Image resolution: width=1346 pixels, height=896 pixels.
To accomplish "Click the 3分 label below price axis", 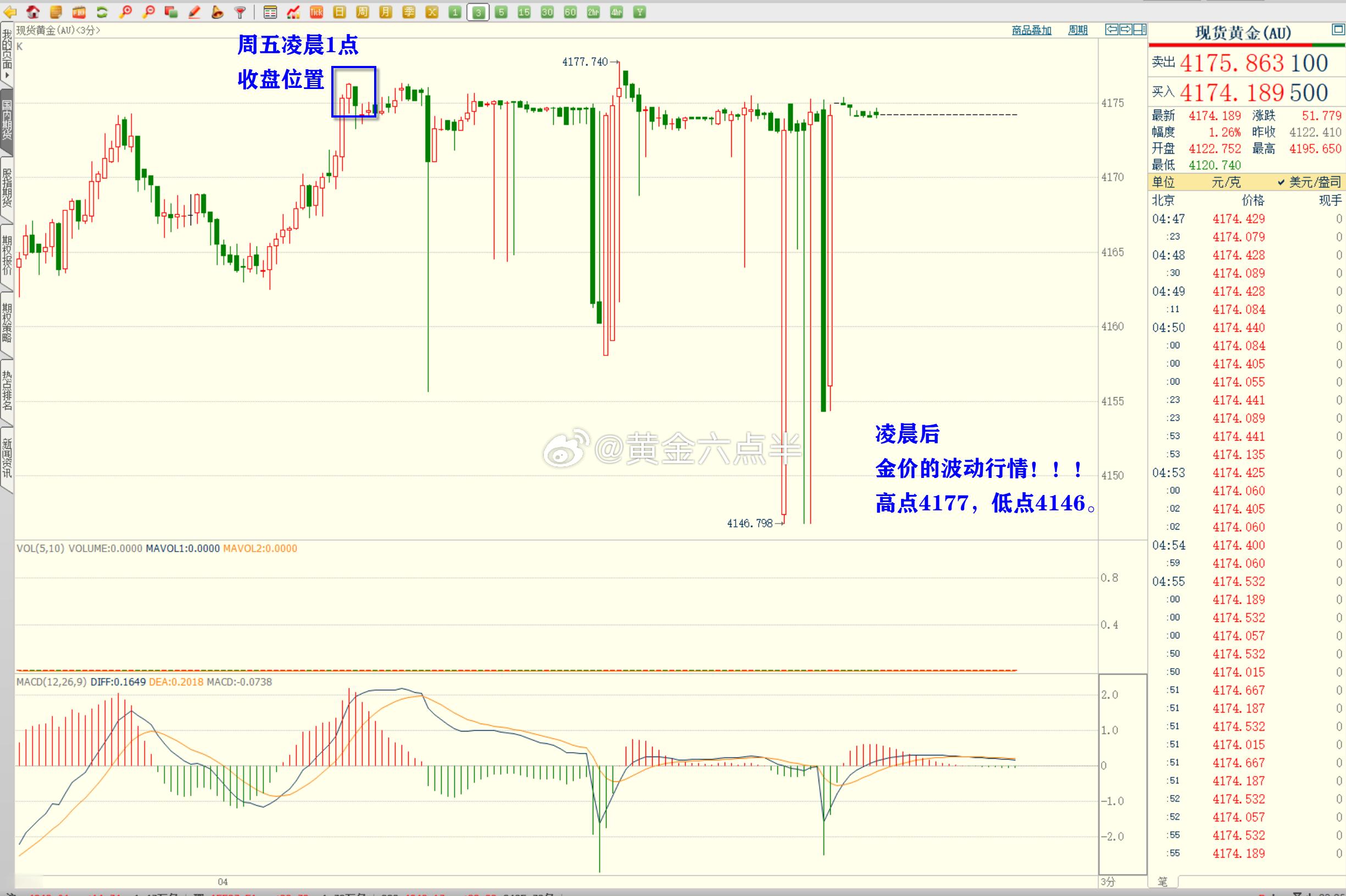I will point(1108,882).
